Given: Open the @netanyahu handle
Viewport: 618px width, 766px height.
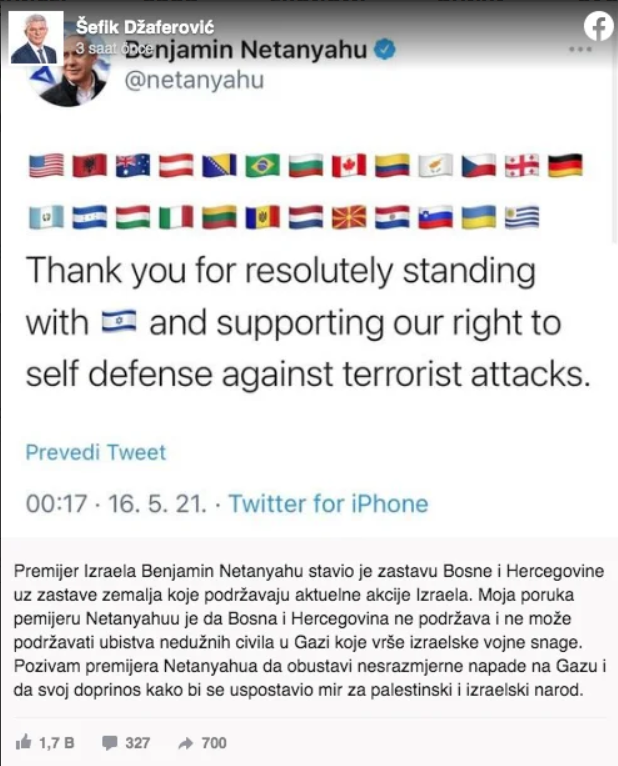Looking at the screenshot, I should (x=194, y=80).
